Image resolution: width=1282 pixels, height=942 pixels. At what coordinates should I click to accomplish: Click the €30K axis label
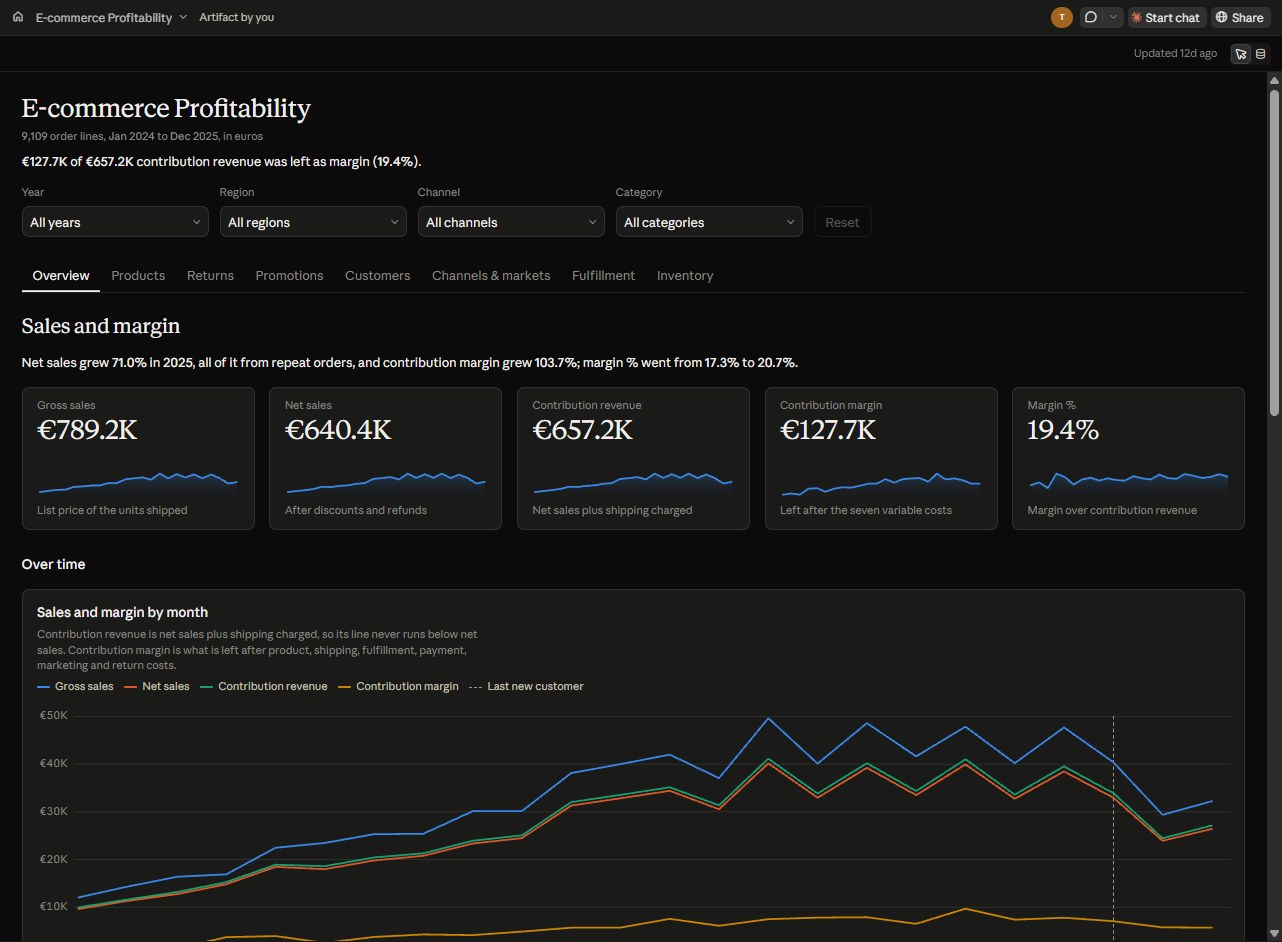[x=53, y=811]
